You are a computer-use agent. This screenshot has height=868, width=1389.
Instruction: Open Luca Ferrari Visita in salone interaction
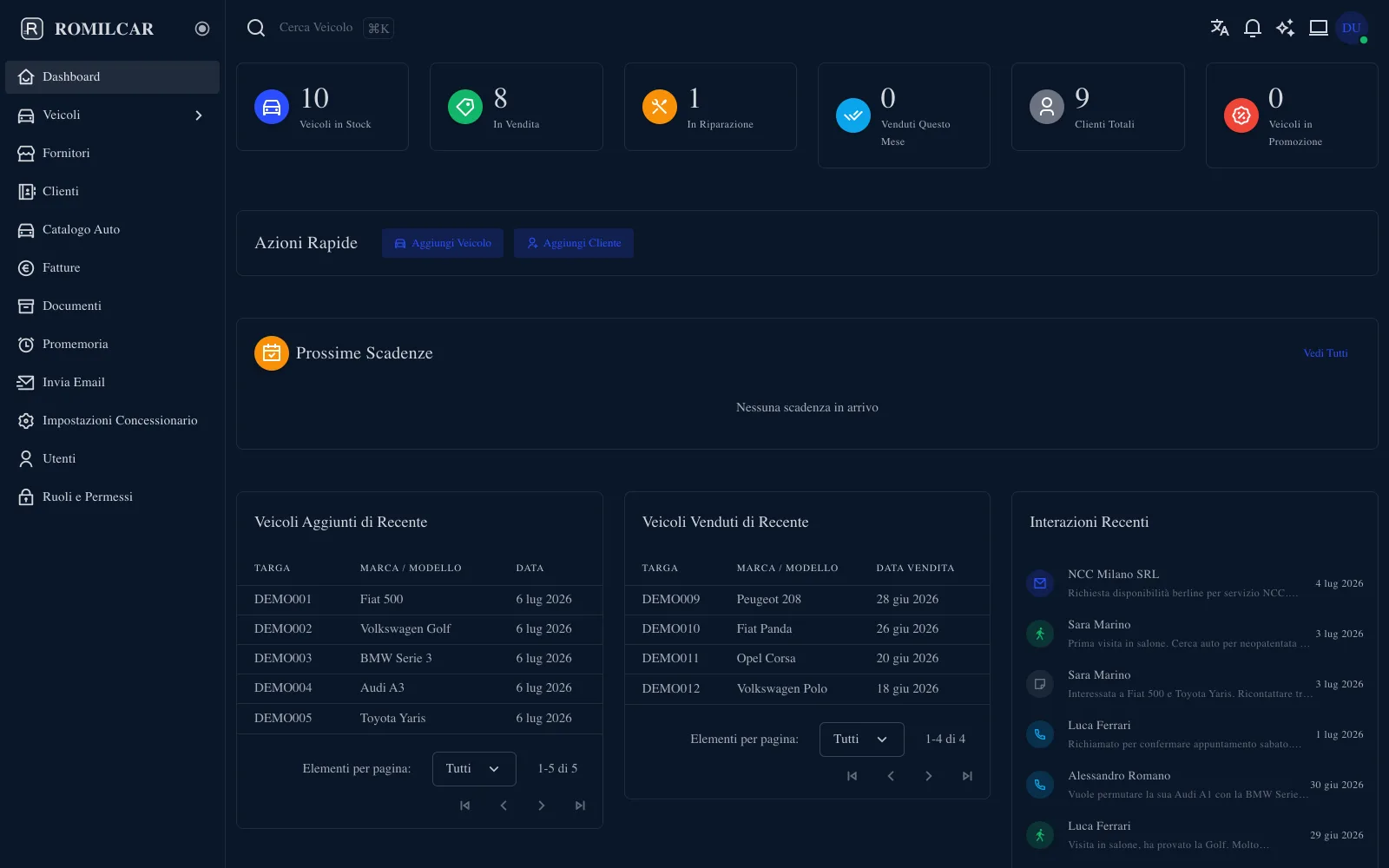1195,835
